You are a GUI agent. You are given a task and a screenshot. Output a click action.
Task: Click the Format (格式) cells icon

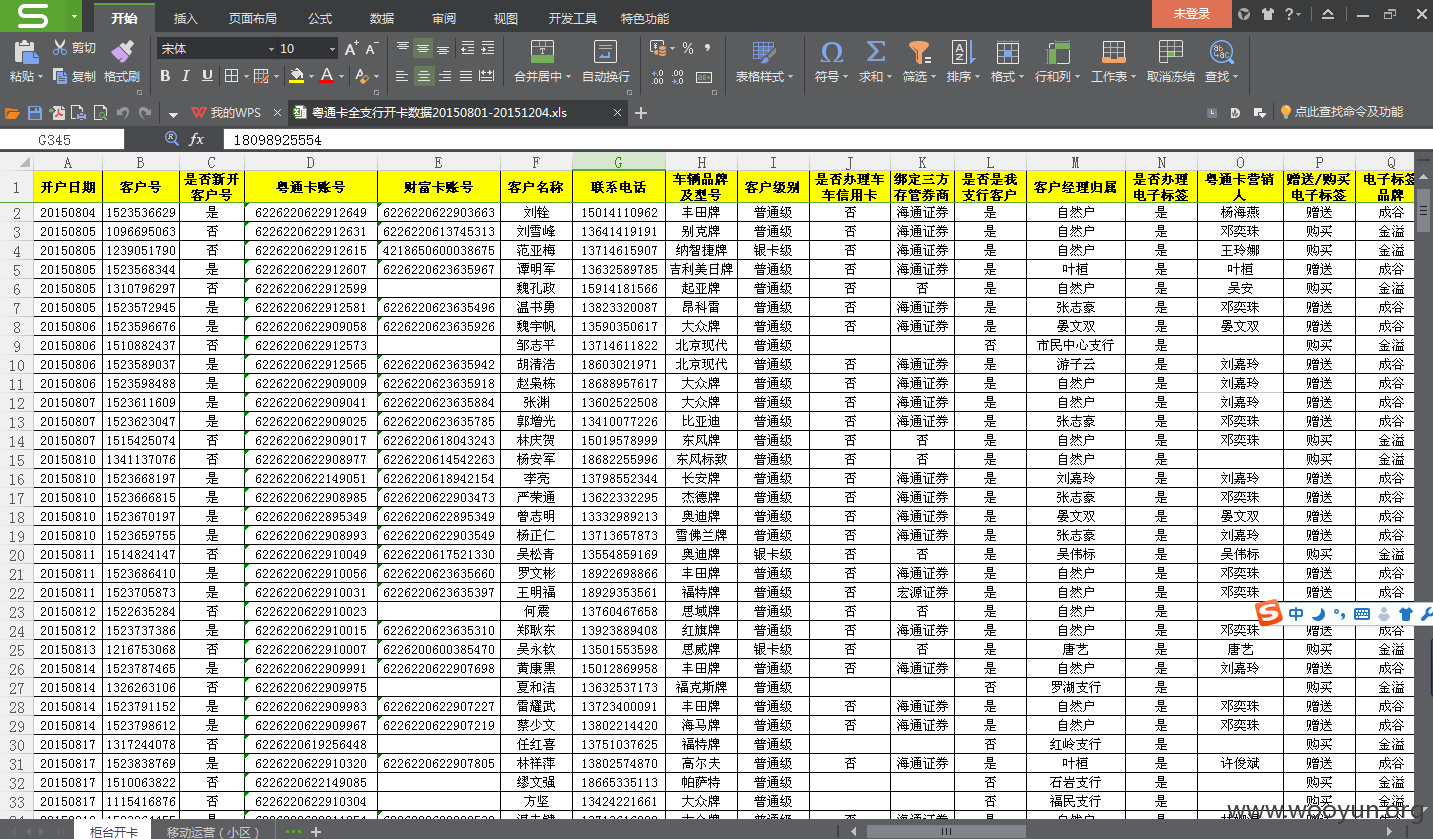click(1007, 52)
